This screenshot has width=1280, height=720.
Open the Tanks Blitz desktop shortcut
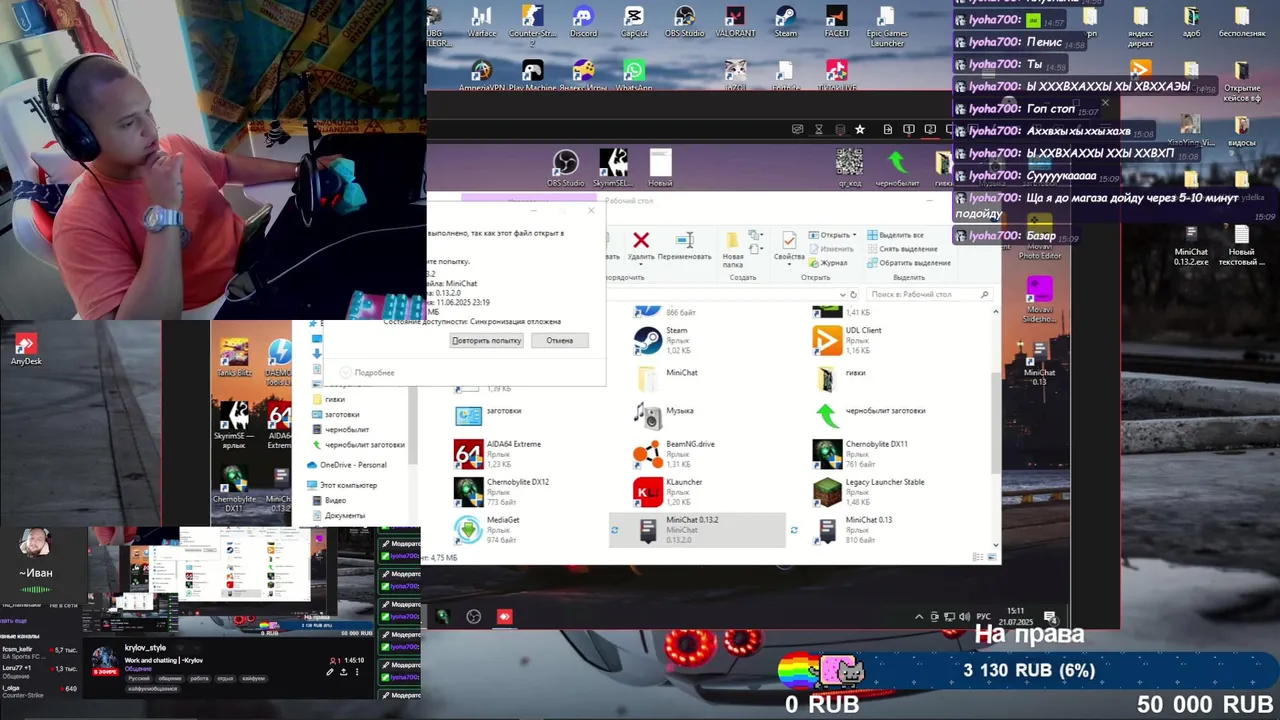234,358
